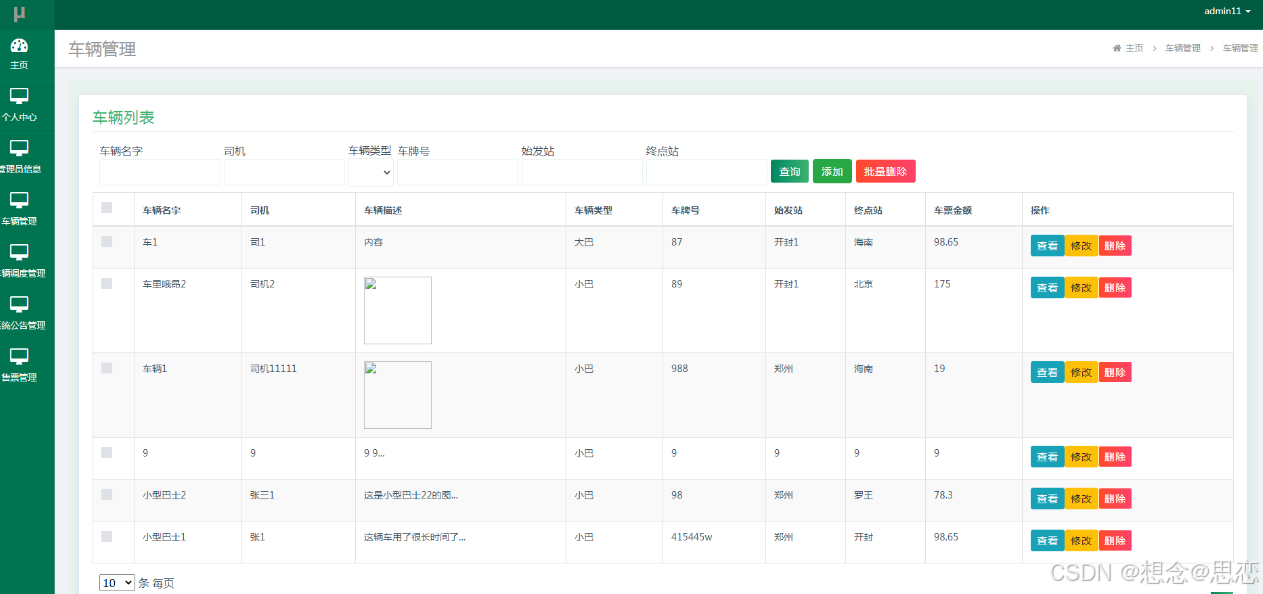Click 删除 for 小型巴士1
The image size is (1263, 594).
tap(1115, 540)
